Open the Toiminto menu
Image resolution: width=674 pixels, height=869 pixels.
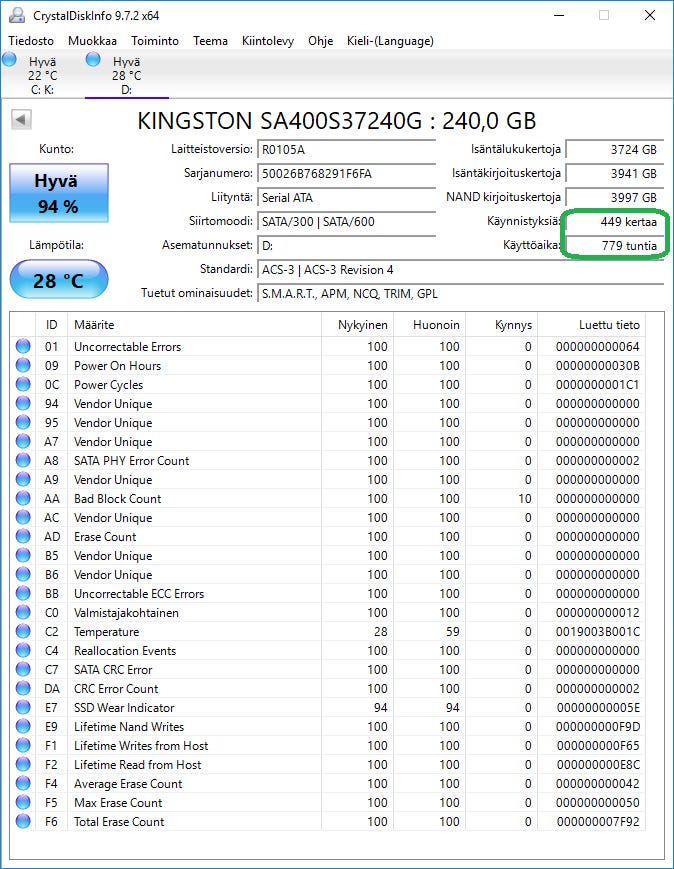(155, 41)
